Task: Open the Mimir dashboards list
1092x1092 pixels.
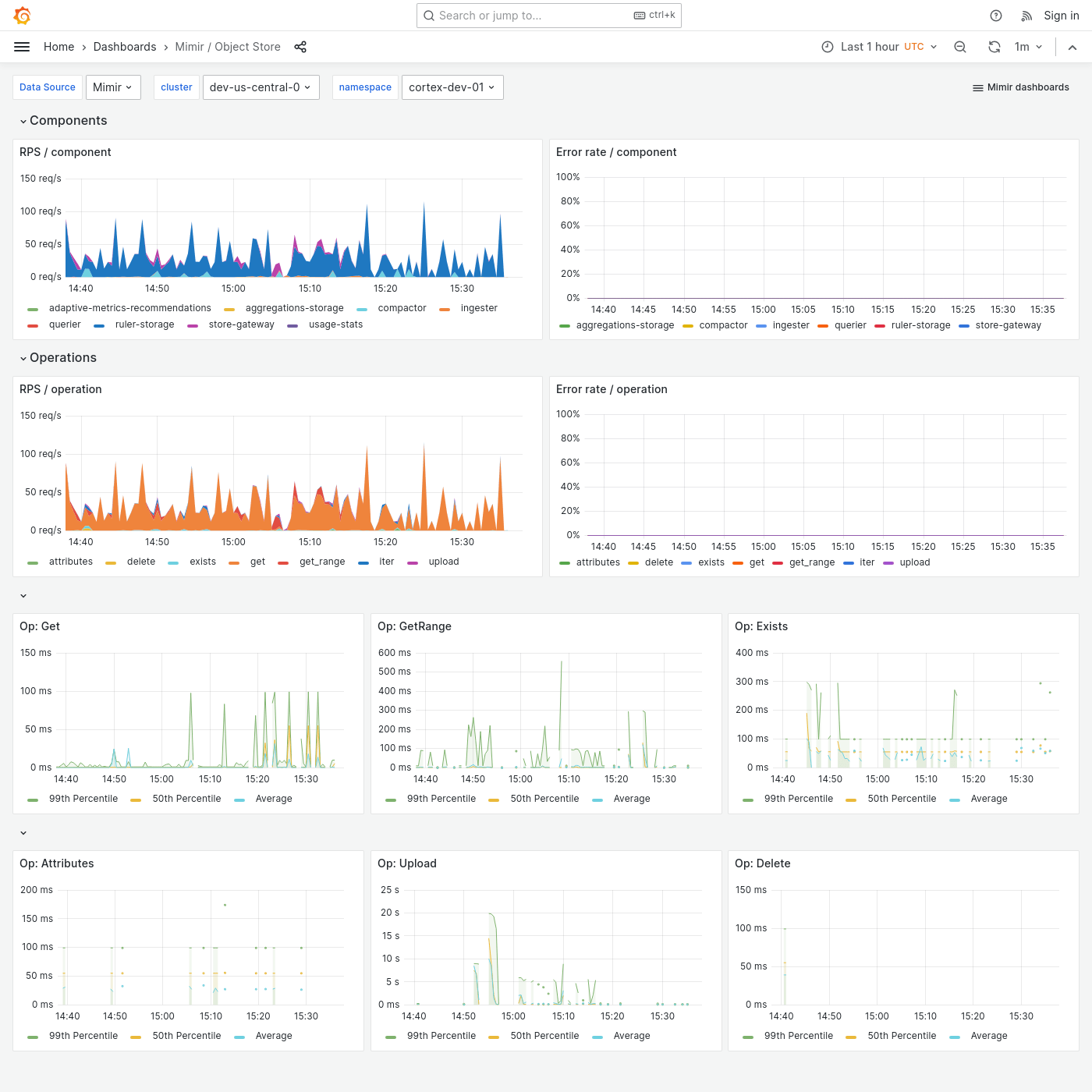Action: [1020, 87]
